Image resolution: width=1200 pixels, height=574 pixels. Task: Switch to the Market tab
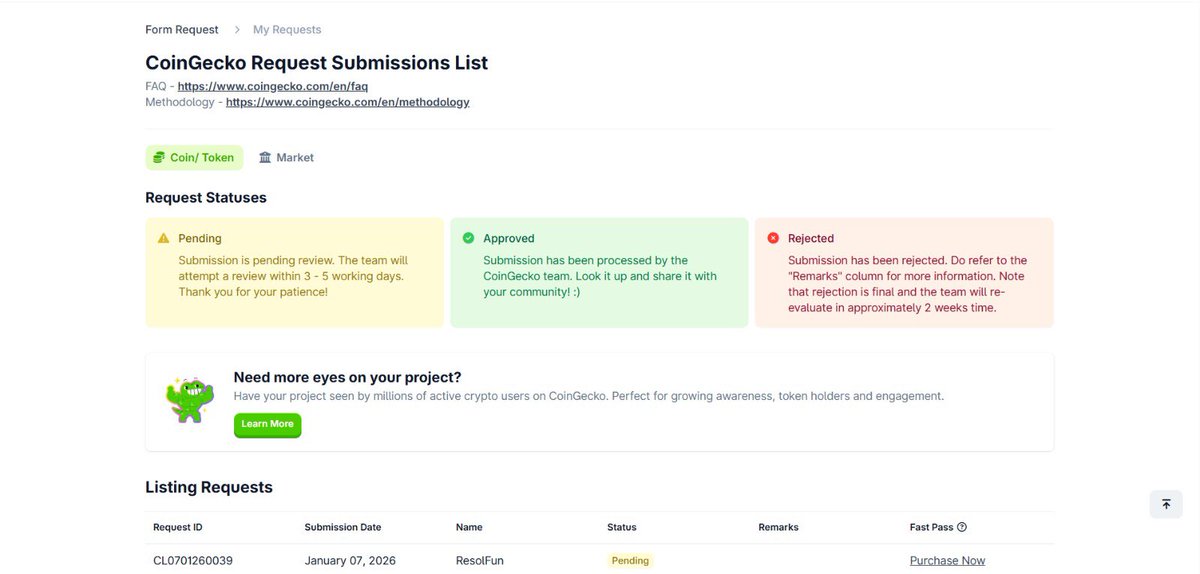tap(286, 157)
